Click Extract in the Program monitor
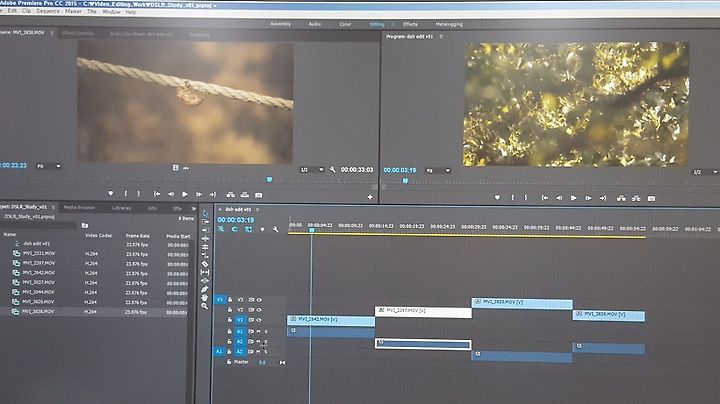720x404 pixels. pos(636,198)
